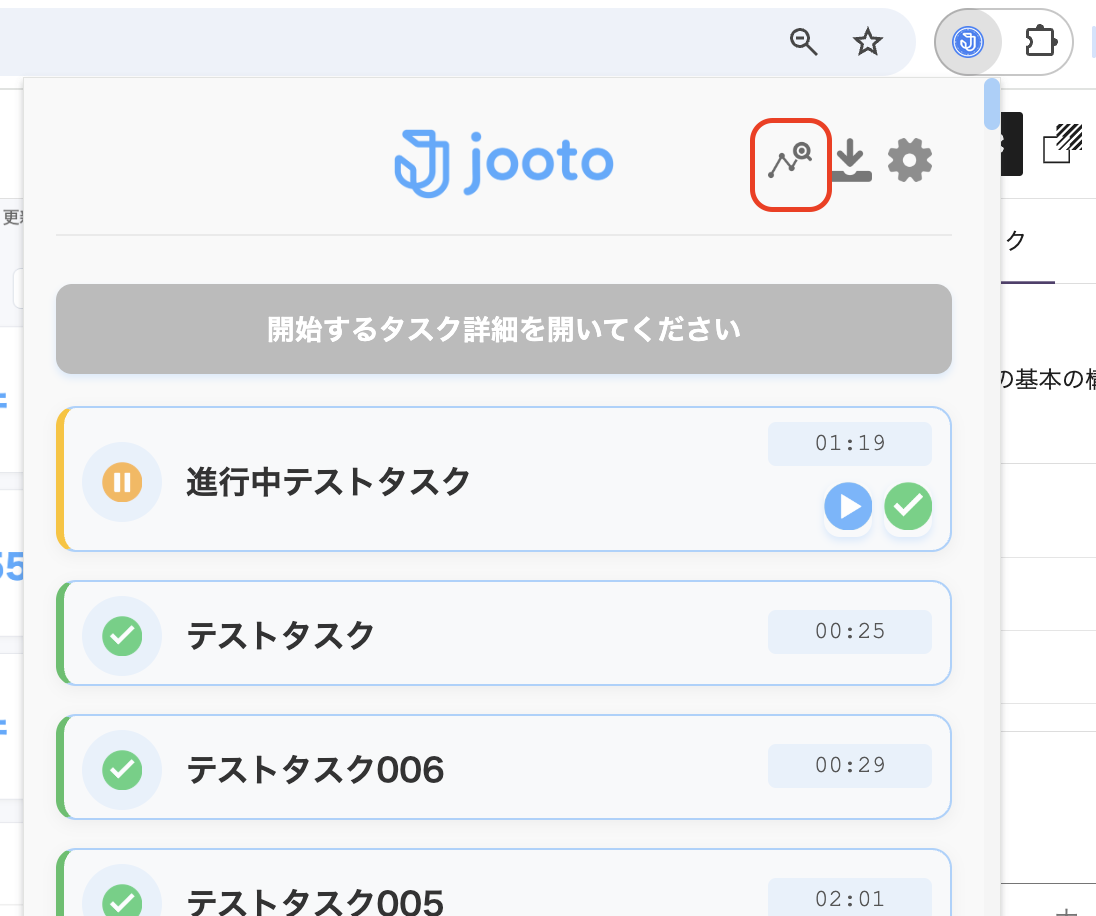Click the 00:25 time badge on テストタスク
1096x916 pixels.
(x=849, y=631)
